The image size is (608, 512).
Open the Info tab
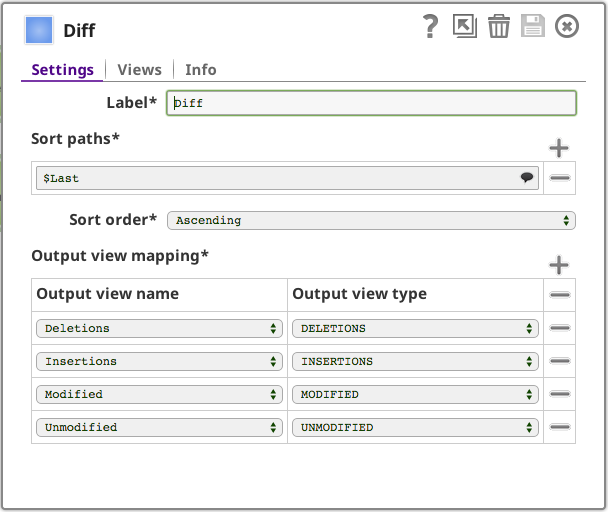click(x=200, y=70)
